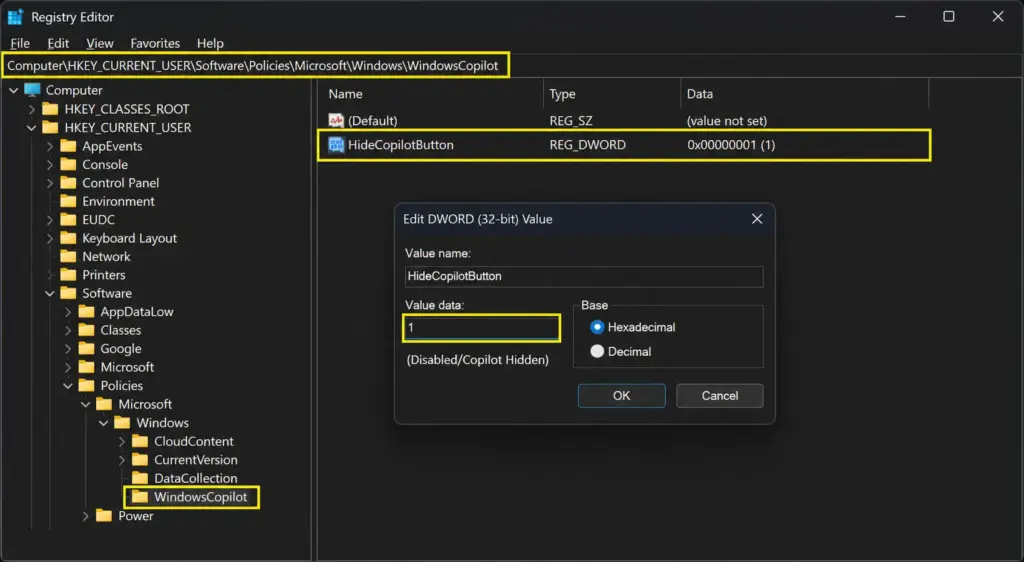Confirm the DWORD edit with OK

621,396
